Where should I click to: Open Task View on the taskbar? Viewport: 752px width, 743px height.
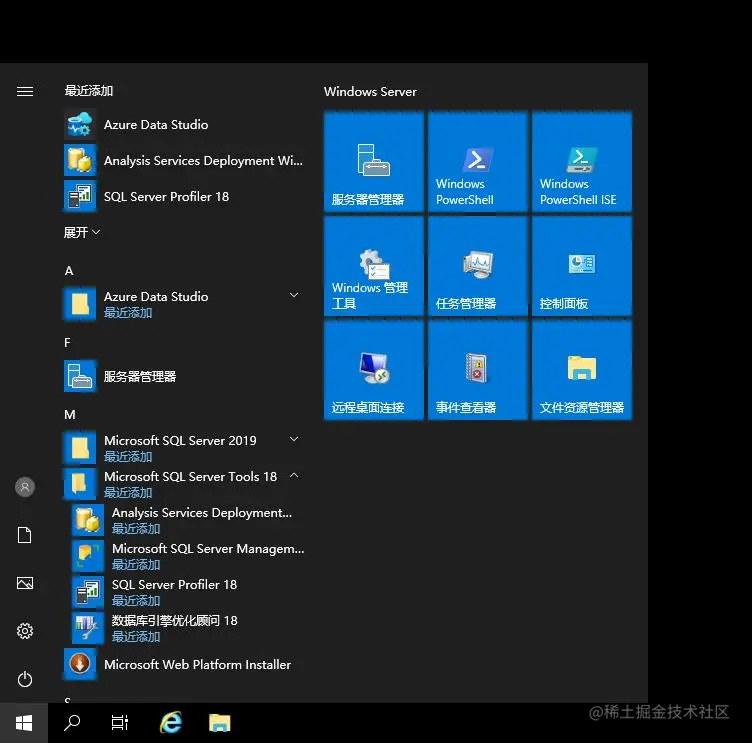point(120,723)
